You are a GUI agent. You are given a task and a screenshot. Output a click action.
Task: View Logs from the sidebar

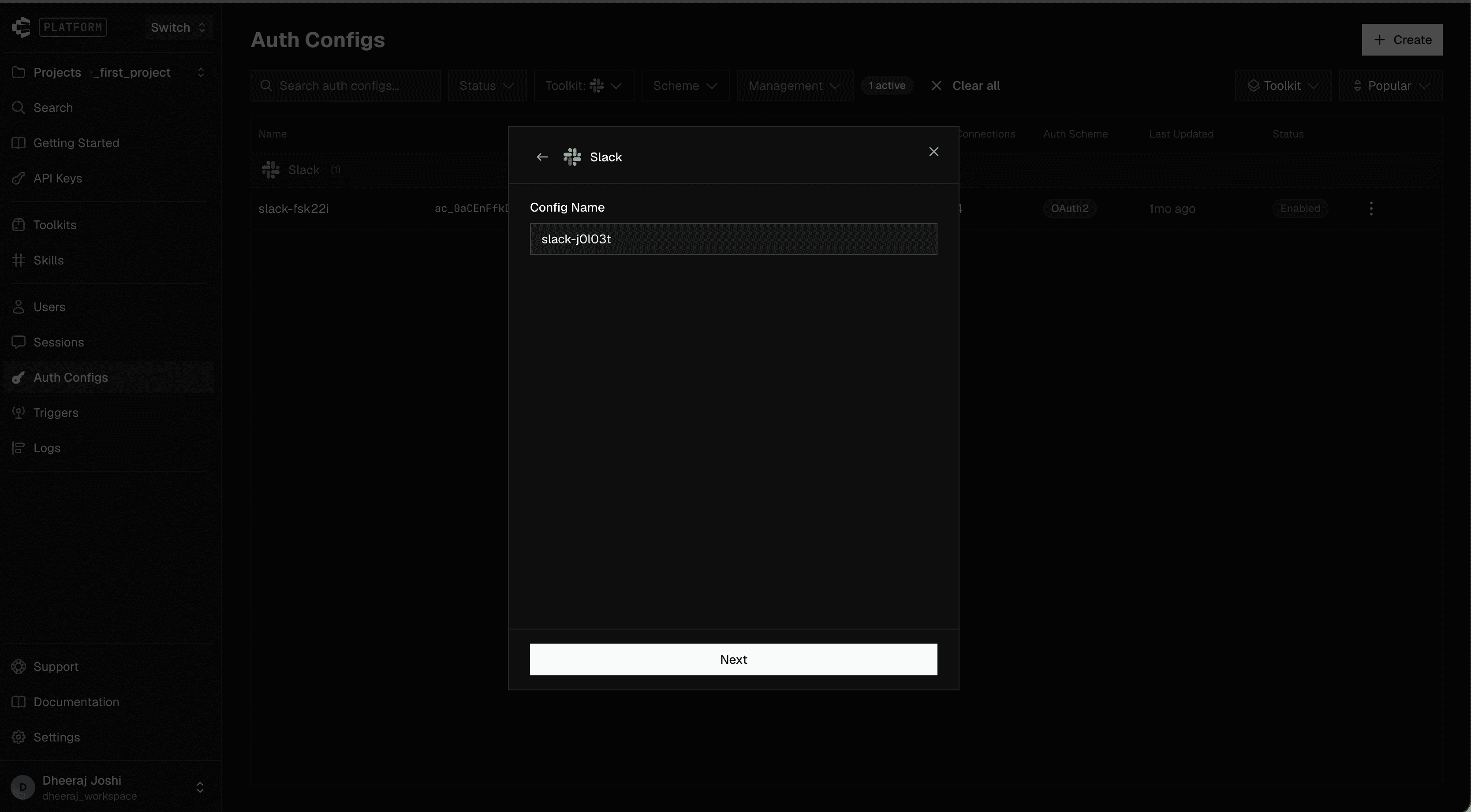click(108, 448)
